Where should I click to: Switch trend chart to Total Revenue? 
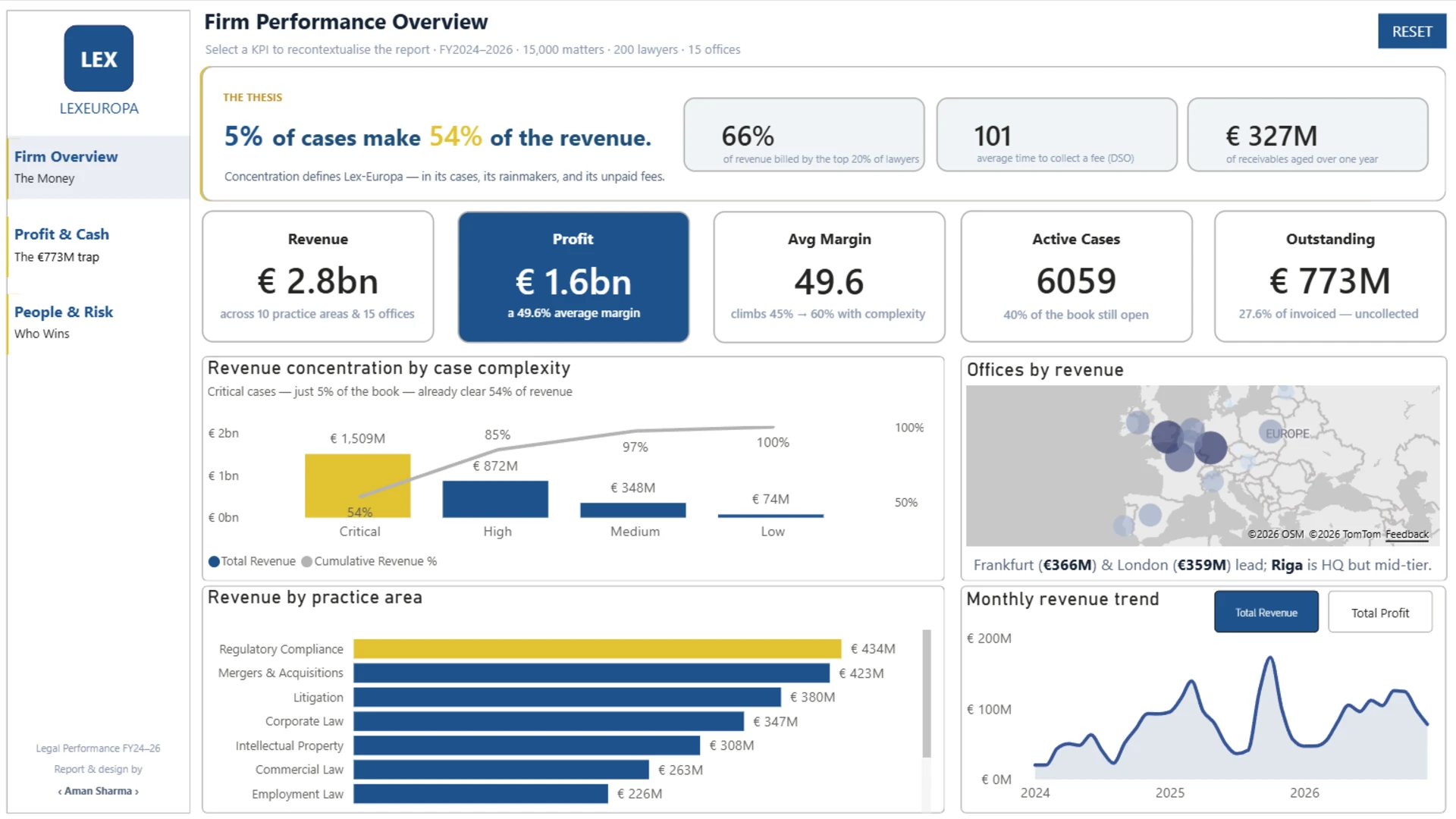tap(1266, 612)
